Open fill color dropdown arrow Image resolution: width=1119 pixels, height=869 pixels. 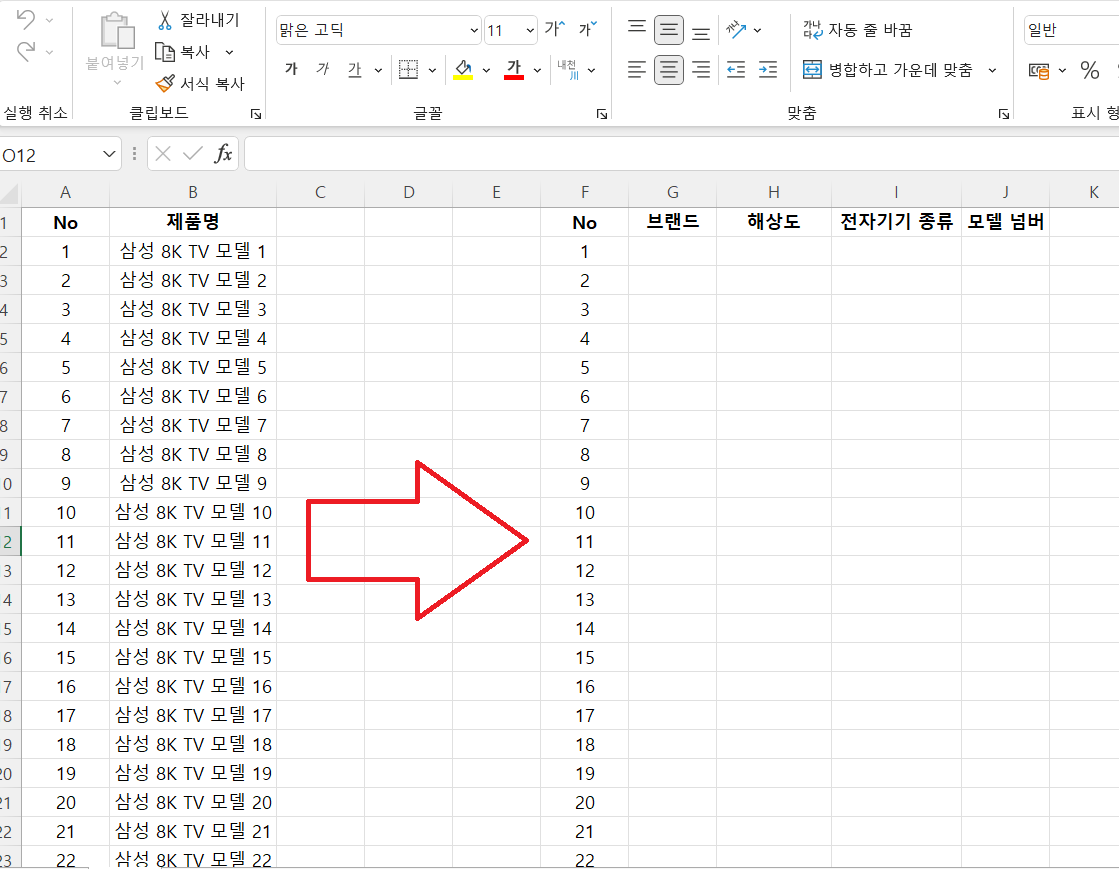(486, 70)
